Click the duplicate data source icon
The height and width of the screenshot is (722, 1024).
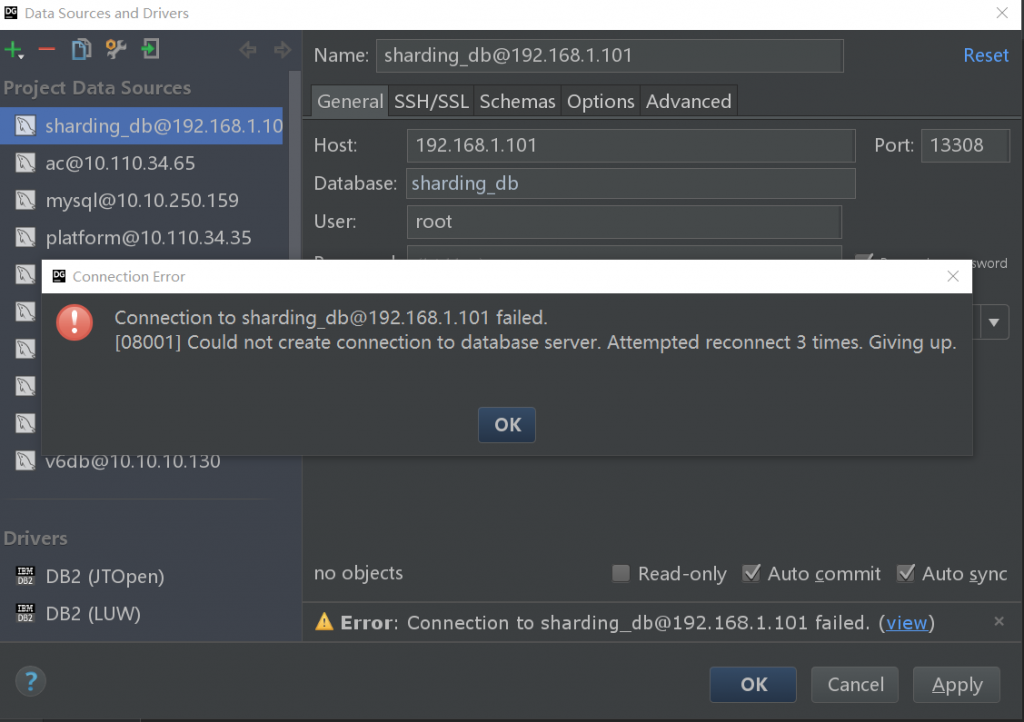point(81,50)
